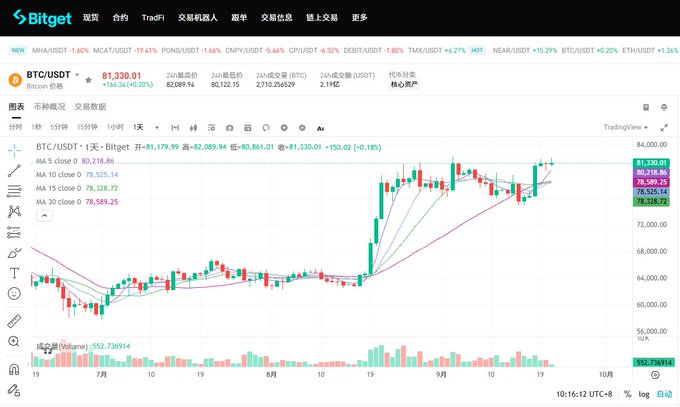The image size is (680, 407).
Task: Open the 现货 spot menu
Action: pos(91,17)
